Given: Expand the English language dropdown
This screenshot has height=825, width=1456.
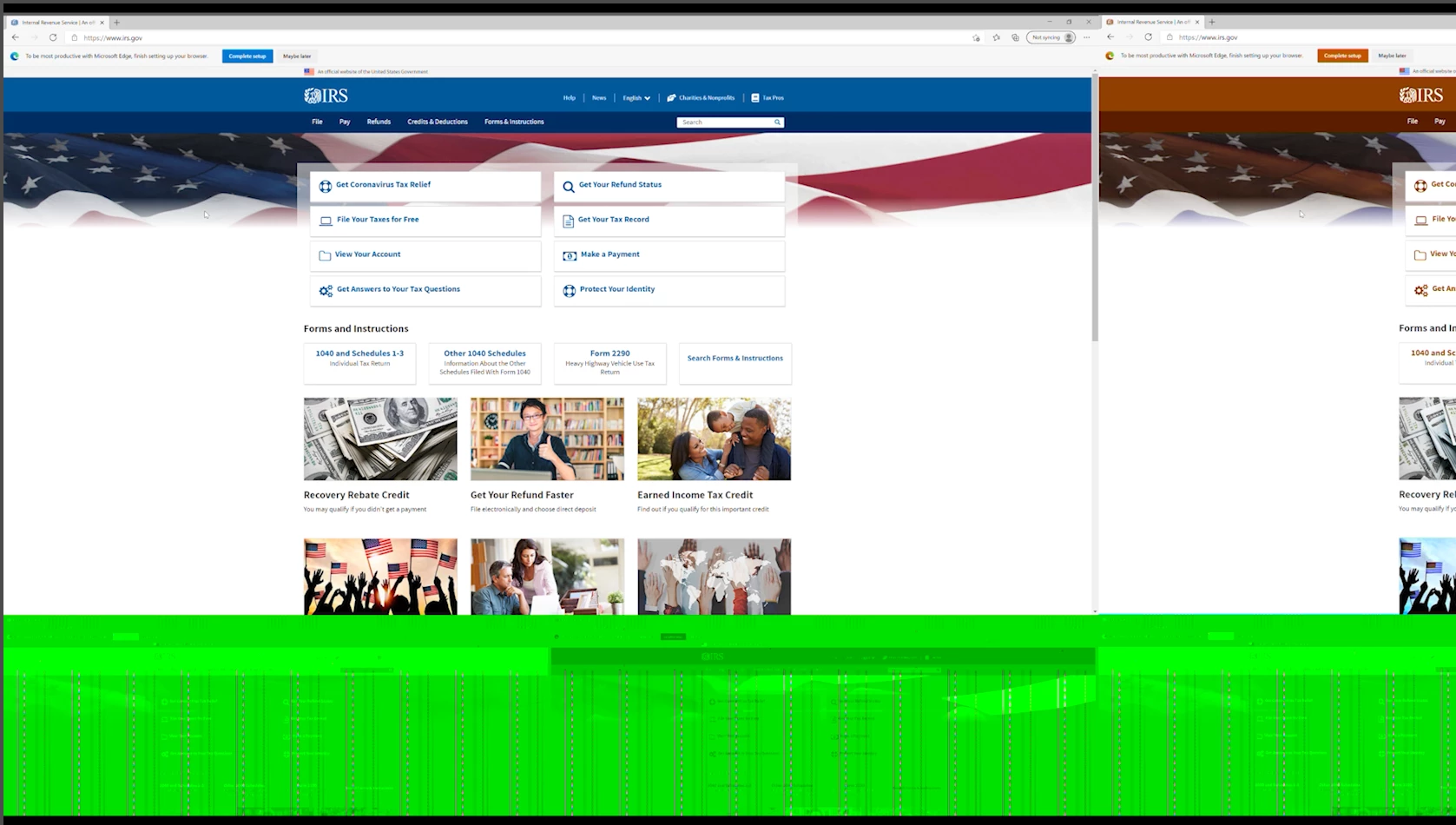Looking at the screenshot, I should [636, 98].
